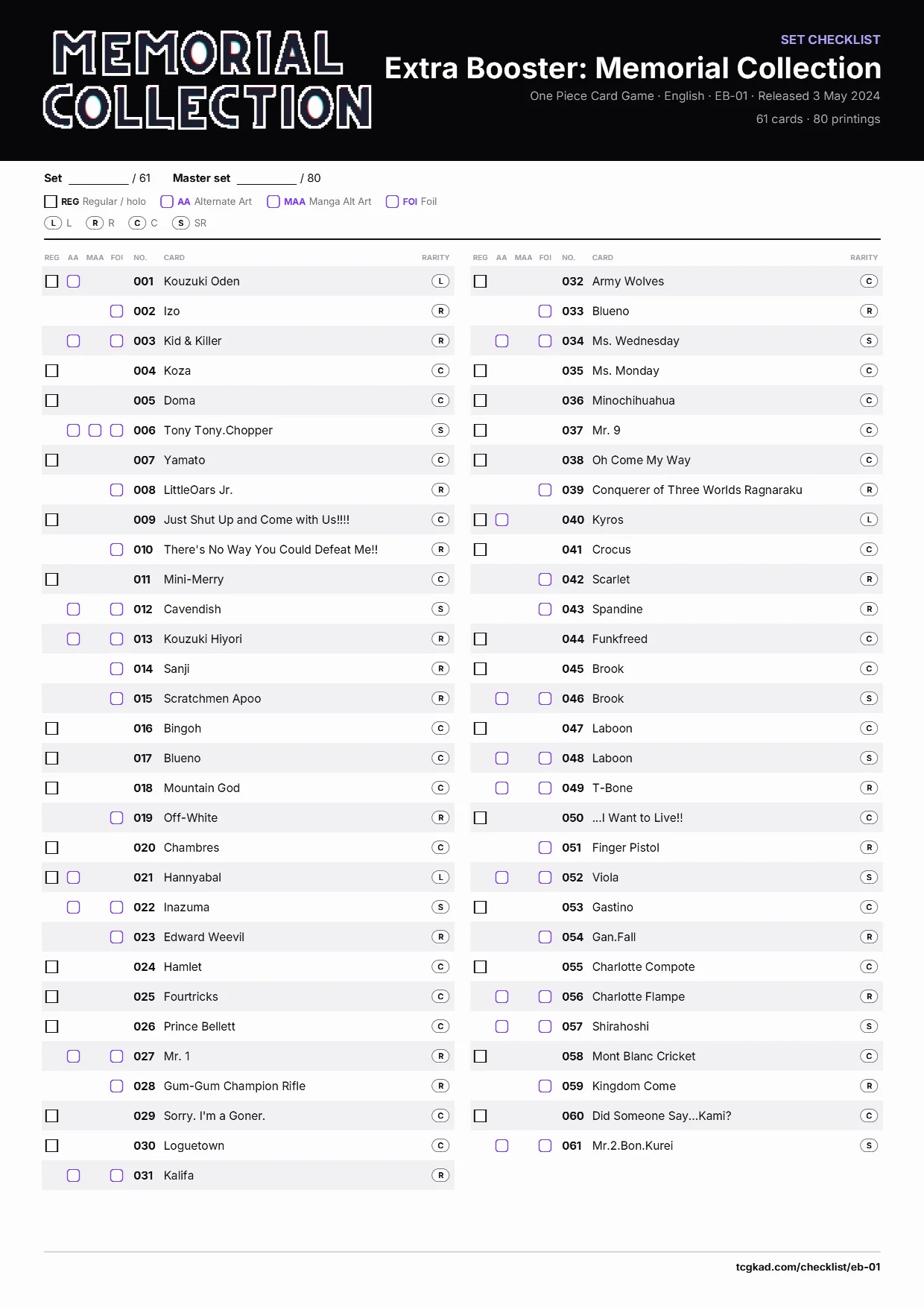Click the SET CHECKLIST heading label
The image size is (924, 1307).
click(x=830, y=39)
